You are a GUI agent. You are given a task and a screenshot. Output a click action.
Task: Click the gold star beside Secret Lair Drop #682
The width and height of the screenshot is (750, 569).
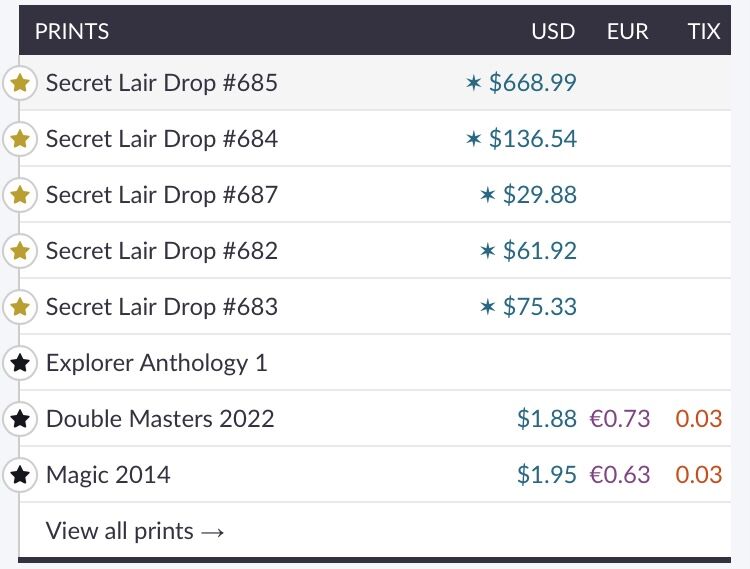point(19,251)
